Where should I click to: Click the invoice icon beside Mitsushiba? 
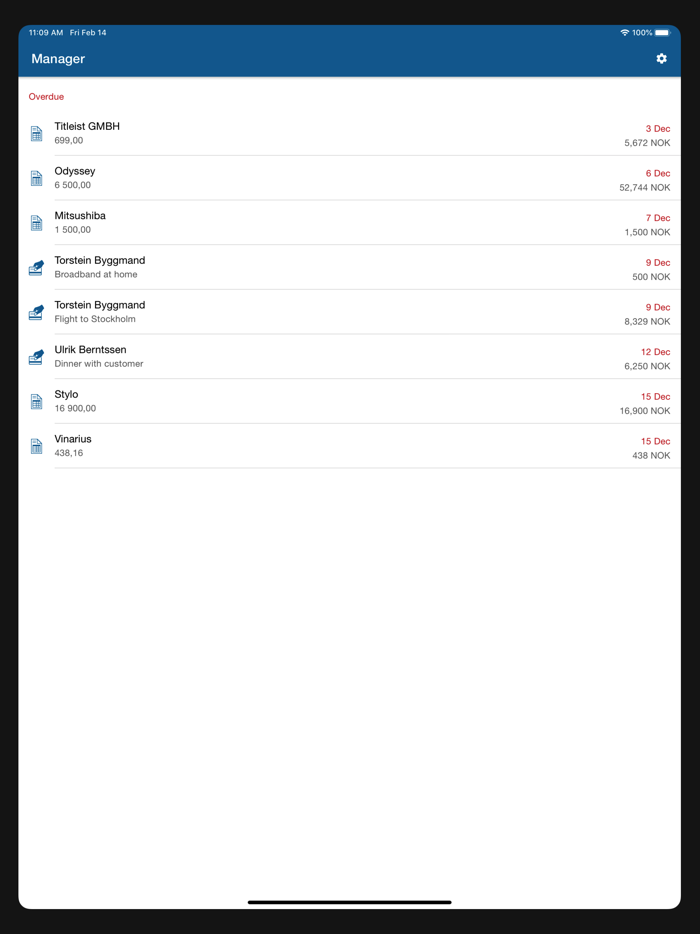[36, 222]
